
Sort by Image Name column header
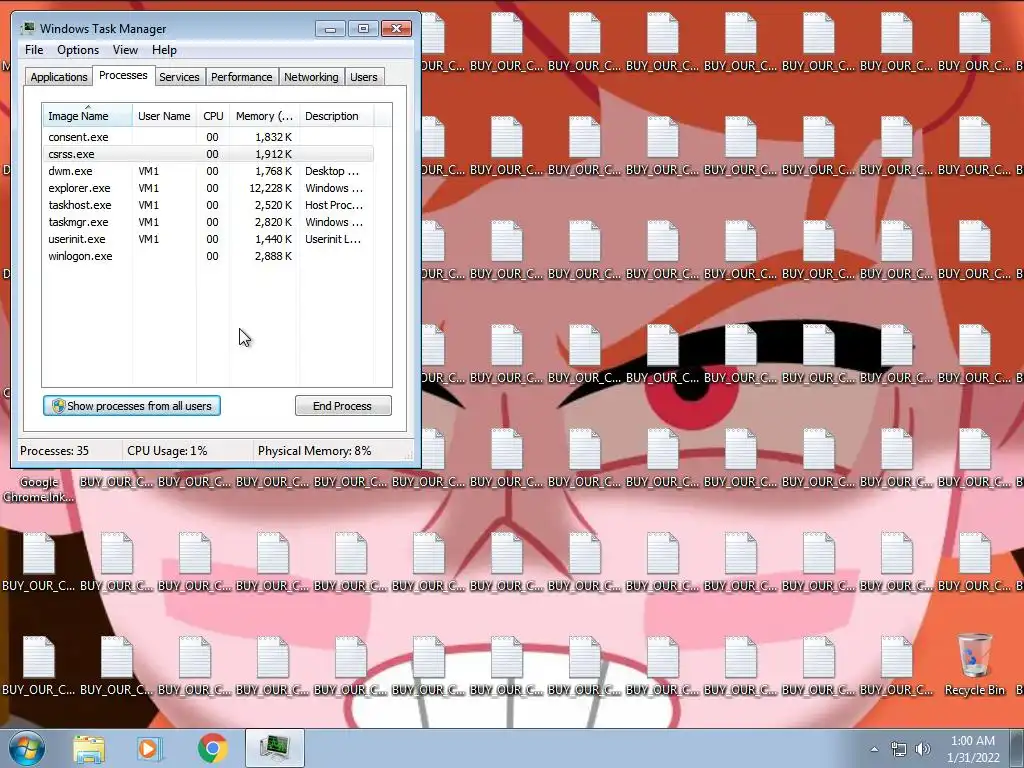tap(87, 116)
